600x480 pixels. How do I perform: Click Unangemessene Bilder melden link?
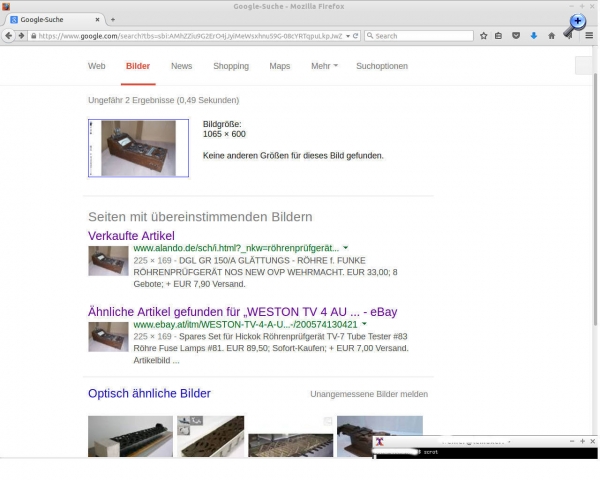(x=369, y=394)
